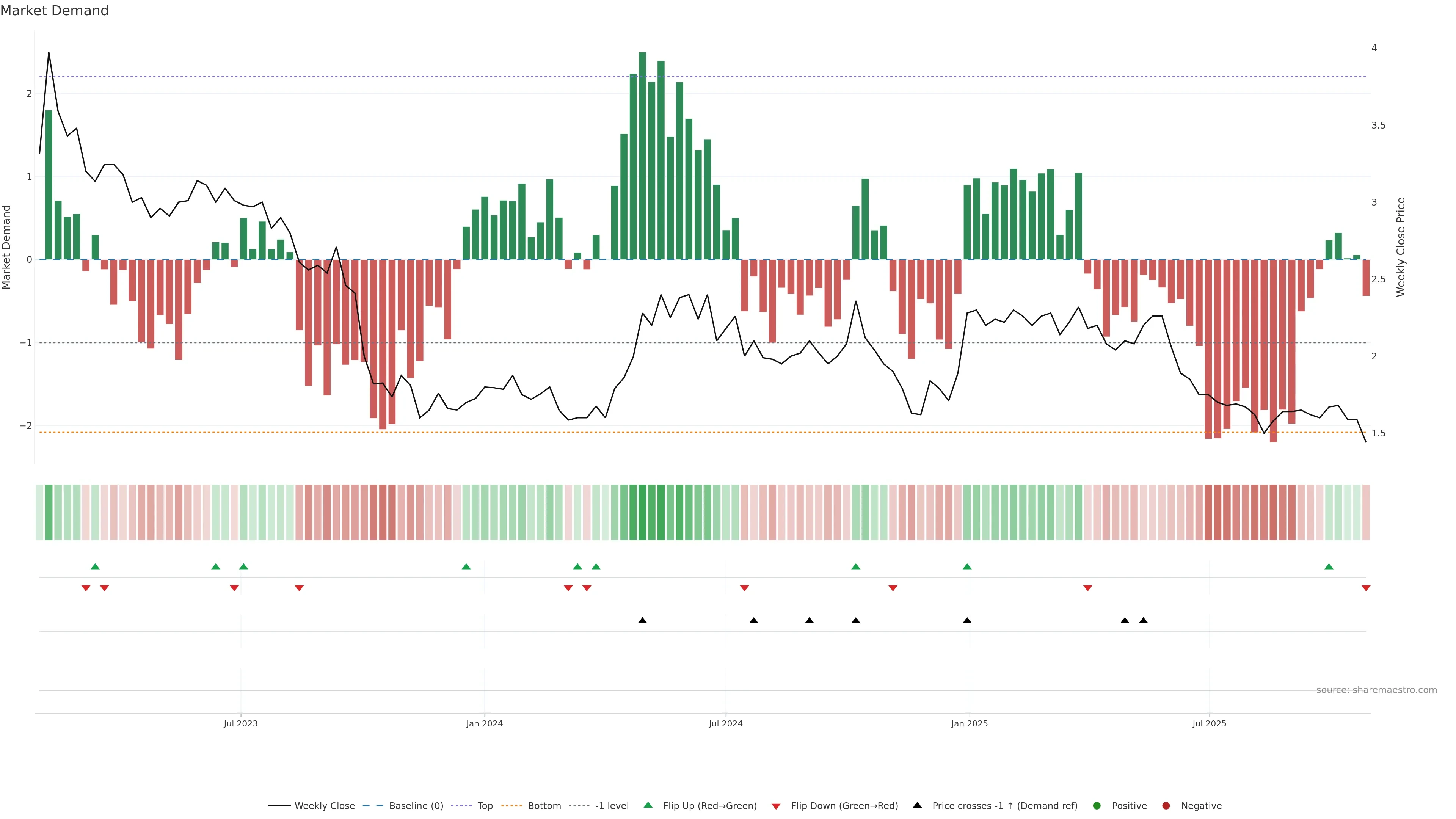Click the green Positive legend circle
The image size is (1456, 819).
[x=1097, y=806]
